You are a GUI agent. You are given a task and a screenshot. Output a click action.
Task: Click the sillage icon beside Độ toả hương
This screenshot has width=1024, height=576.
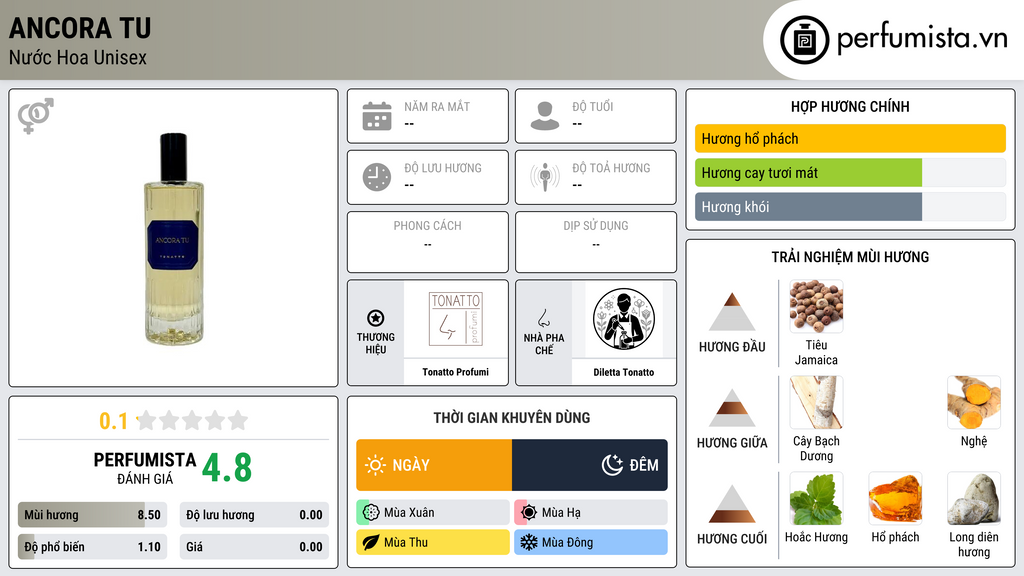pyautogui.click(x=545, y=177)
